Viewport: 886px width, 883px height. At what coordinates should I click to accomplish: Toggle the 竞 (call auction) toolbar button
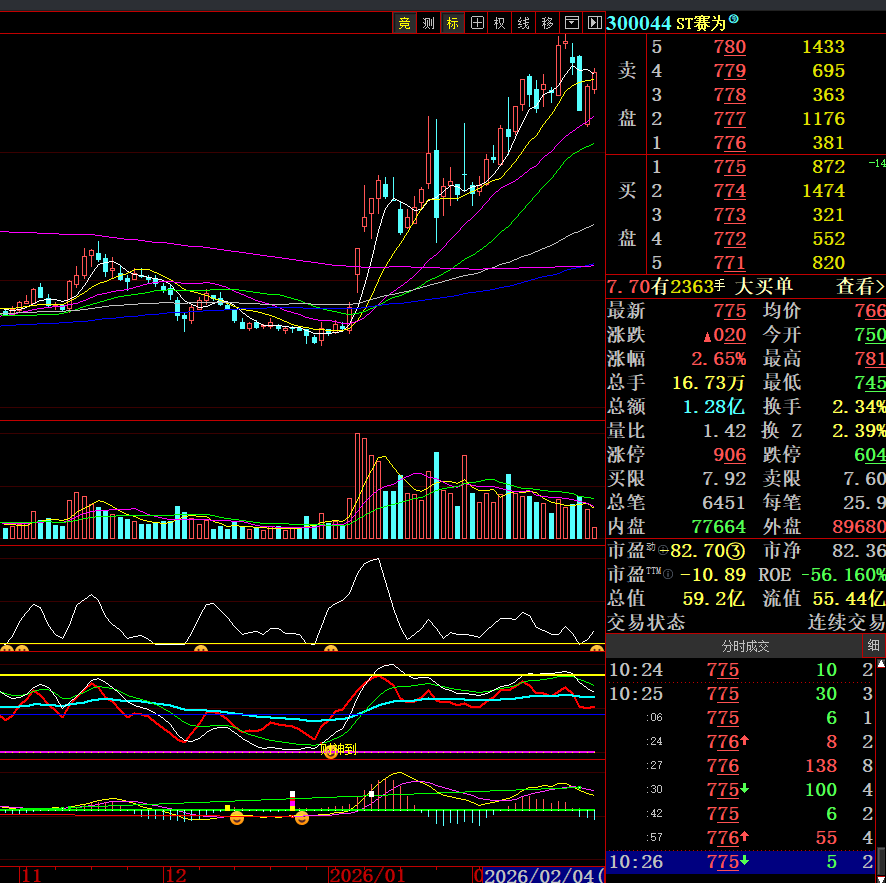(405, 23)
